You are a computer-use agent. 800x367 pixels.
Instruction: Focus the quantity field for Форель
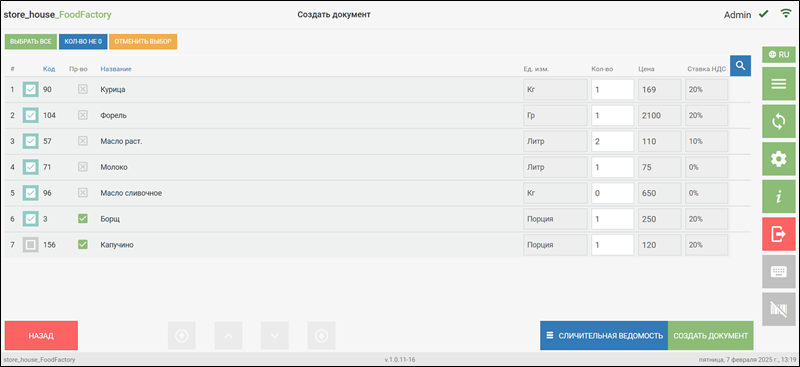pos(613,115)
